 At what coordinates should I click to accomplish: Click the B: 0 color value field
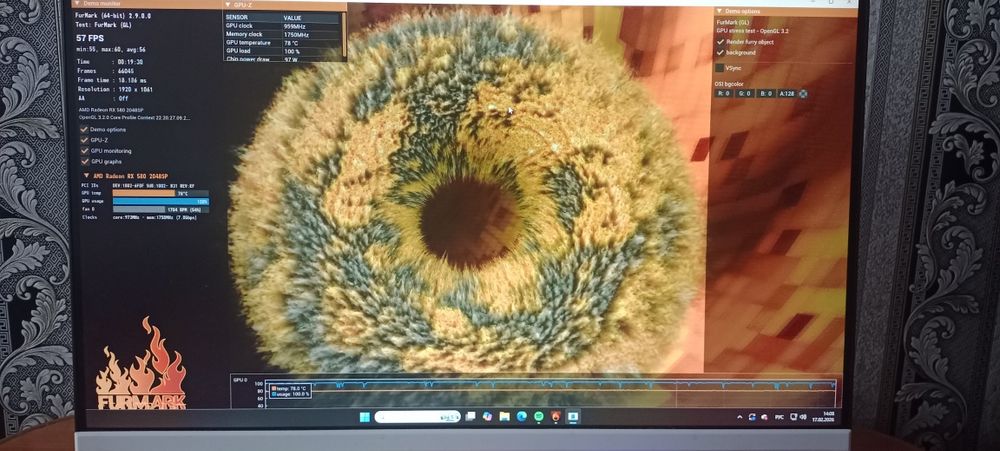coord(767,93)
